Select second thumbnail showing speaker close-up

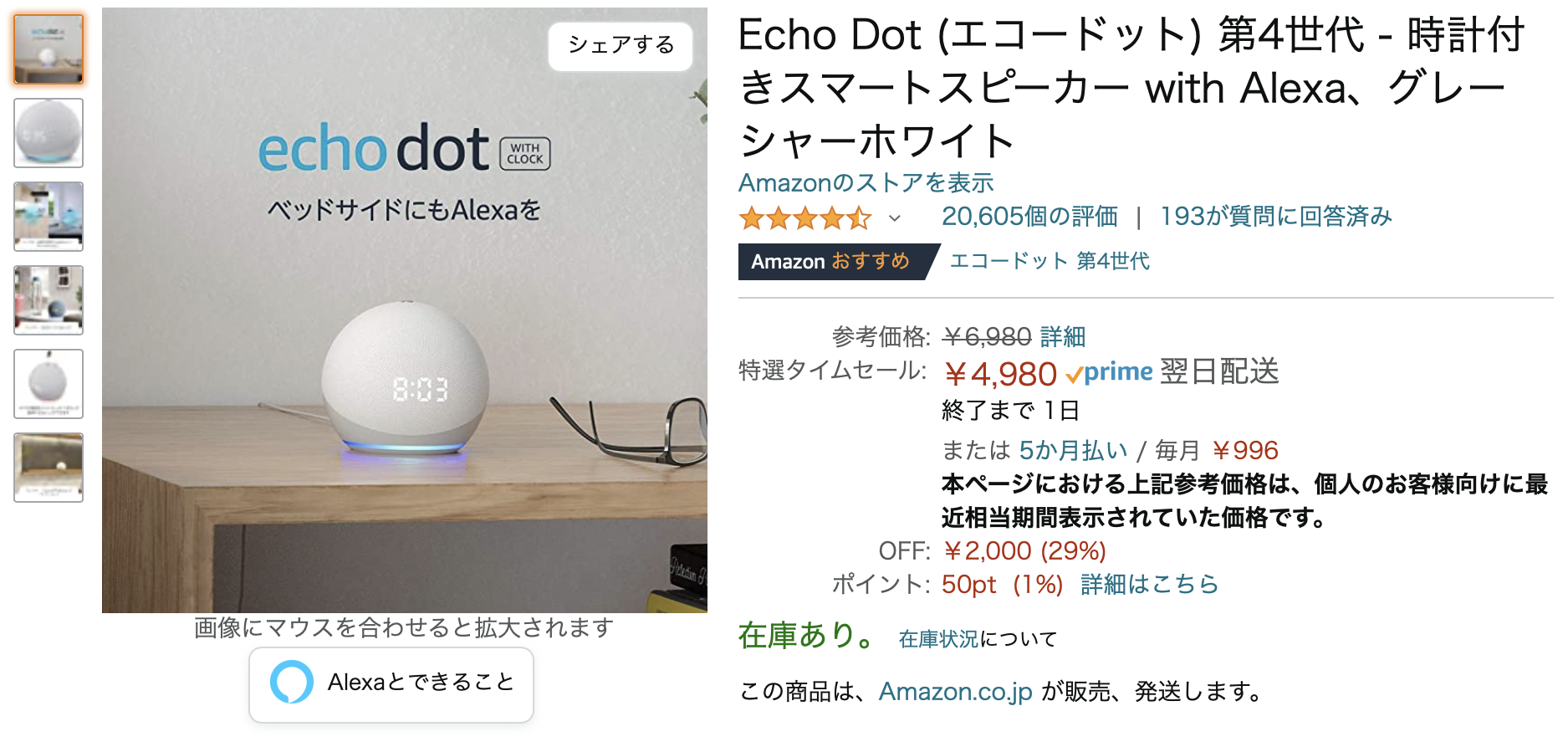[x=49, y=133]
